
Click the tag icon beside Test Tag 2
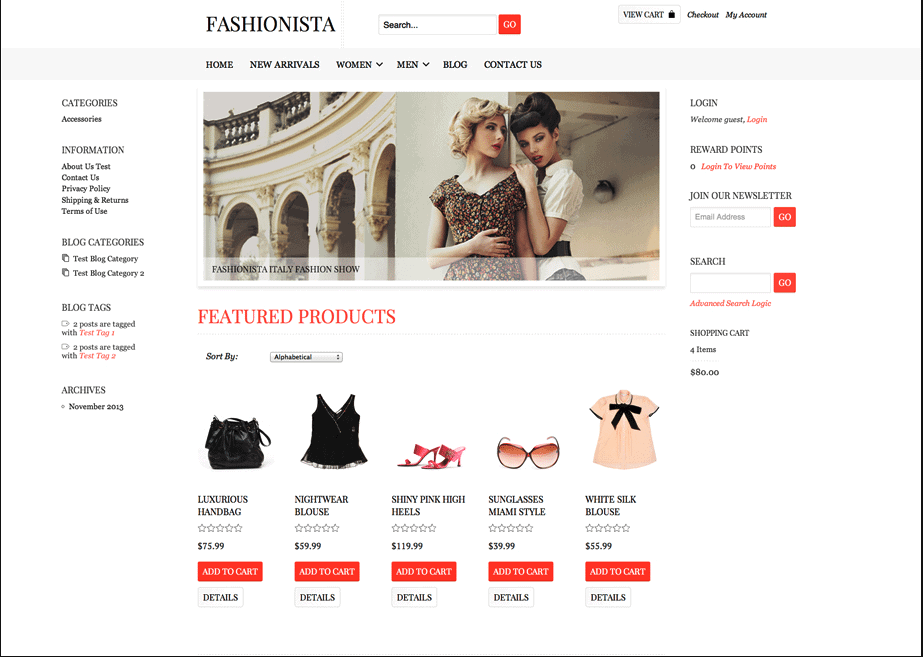pos(65,347)
